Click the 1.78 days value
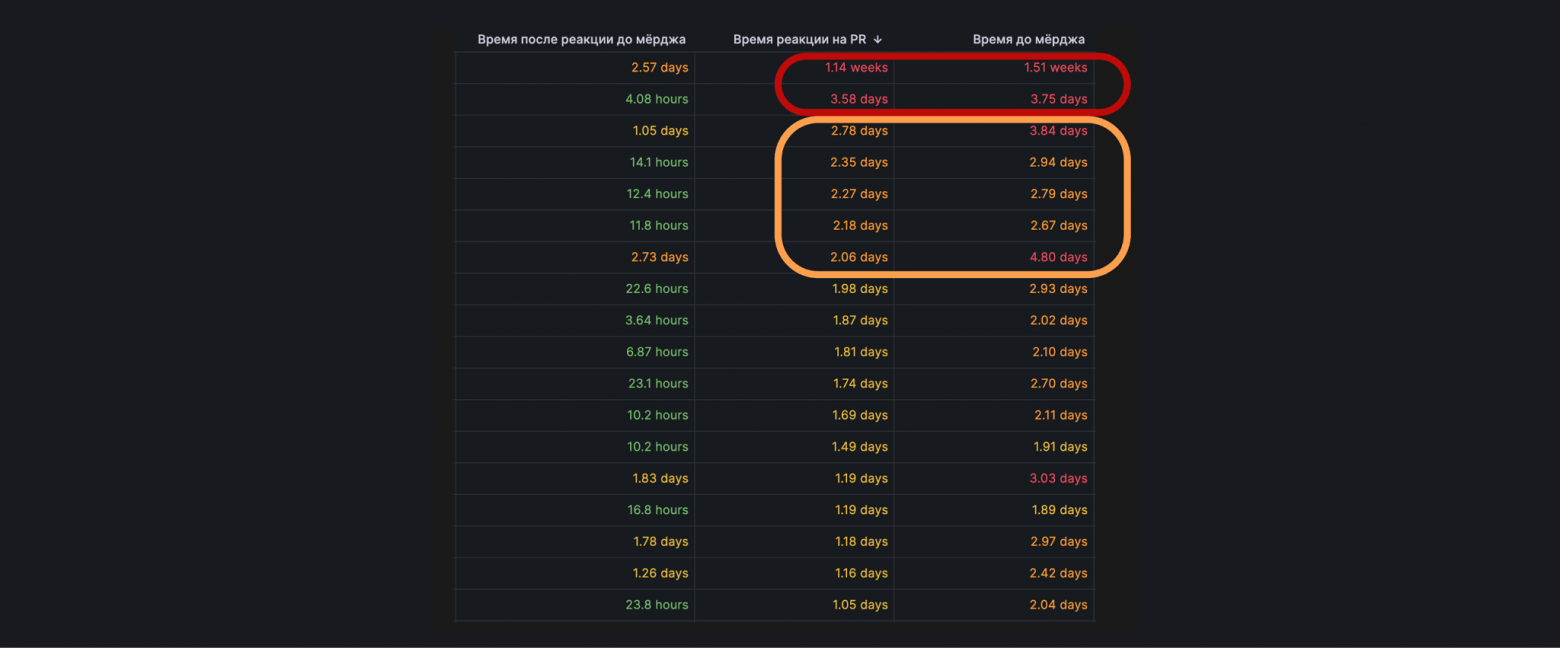Image resolution: width=1560 pixels, height=648 pixels. [x=661, y=542]
